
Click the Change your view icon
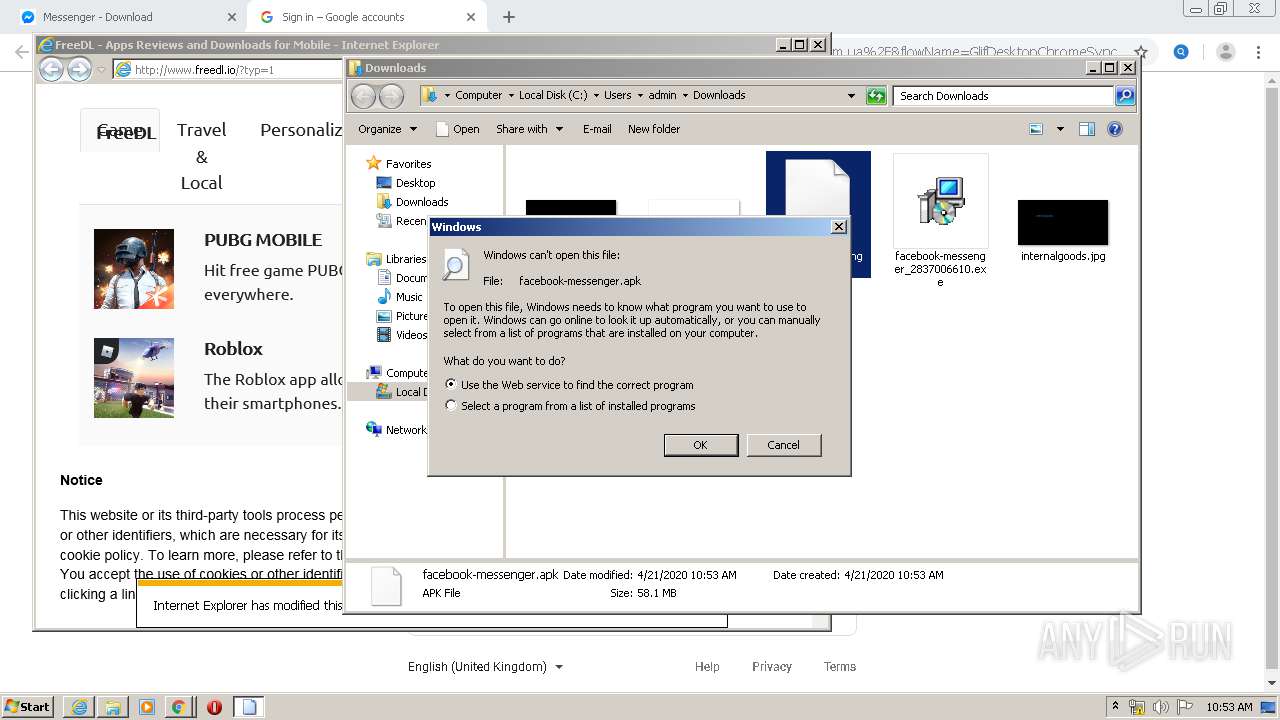click(1036, 129)
